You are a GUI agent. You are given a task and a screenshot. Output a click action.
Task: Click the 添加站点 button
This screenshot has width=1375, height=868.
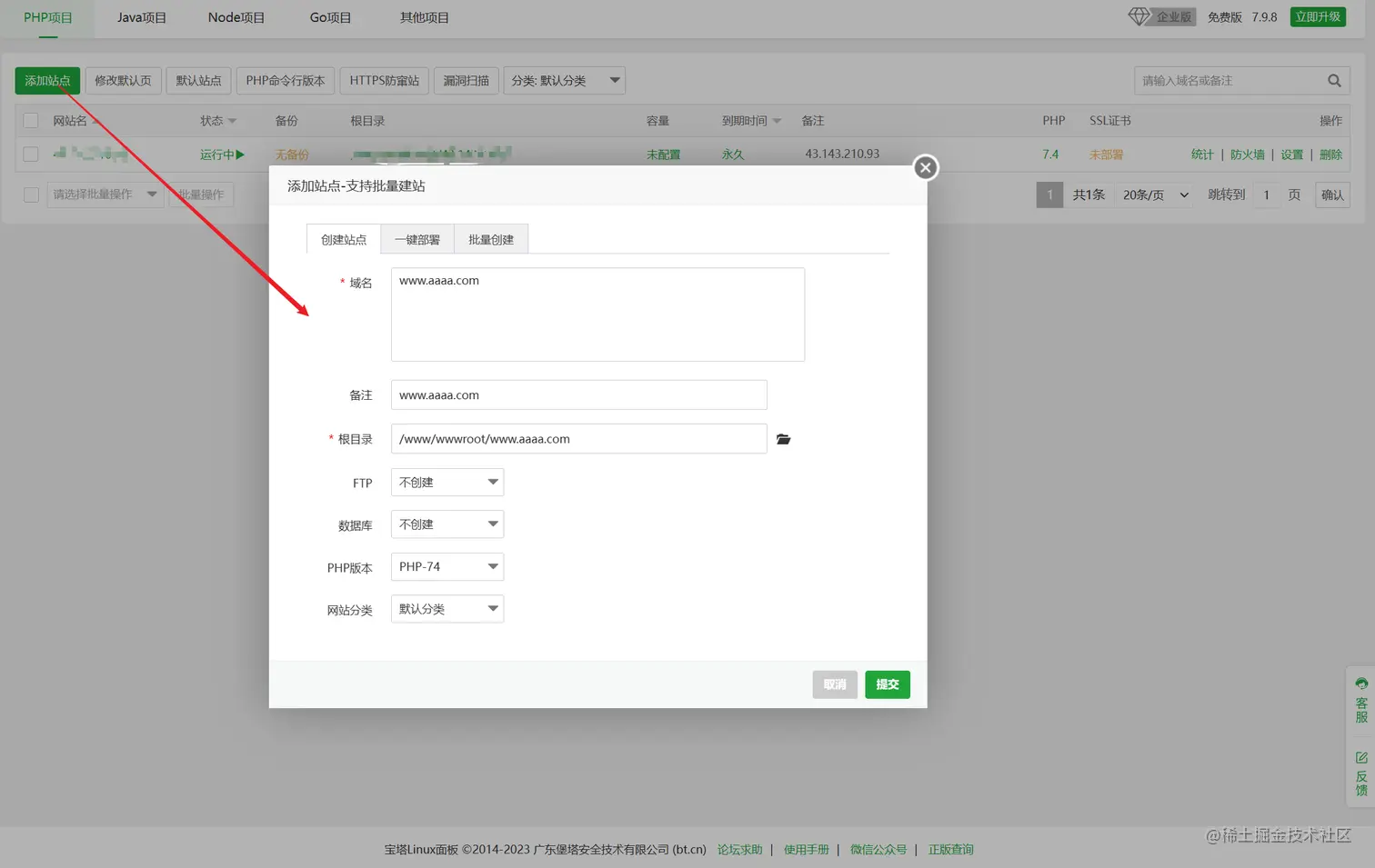pos(47,81)
